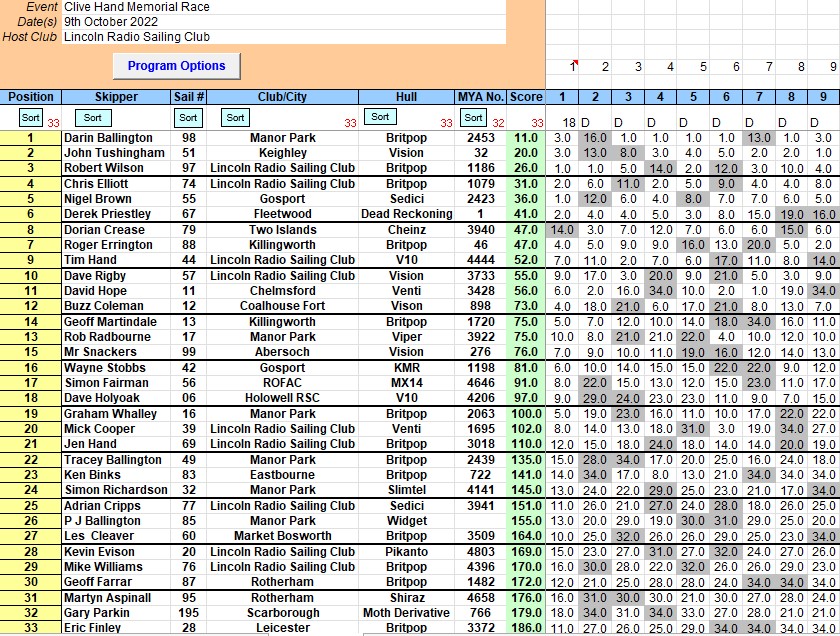Image resolution: width=840 pixels, height=636 pixels.
Task: Select the Club/City column header
Action: click(x=282, y=97)
